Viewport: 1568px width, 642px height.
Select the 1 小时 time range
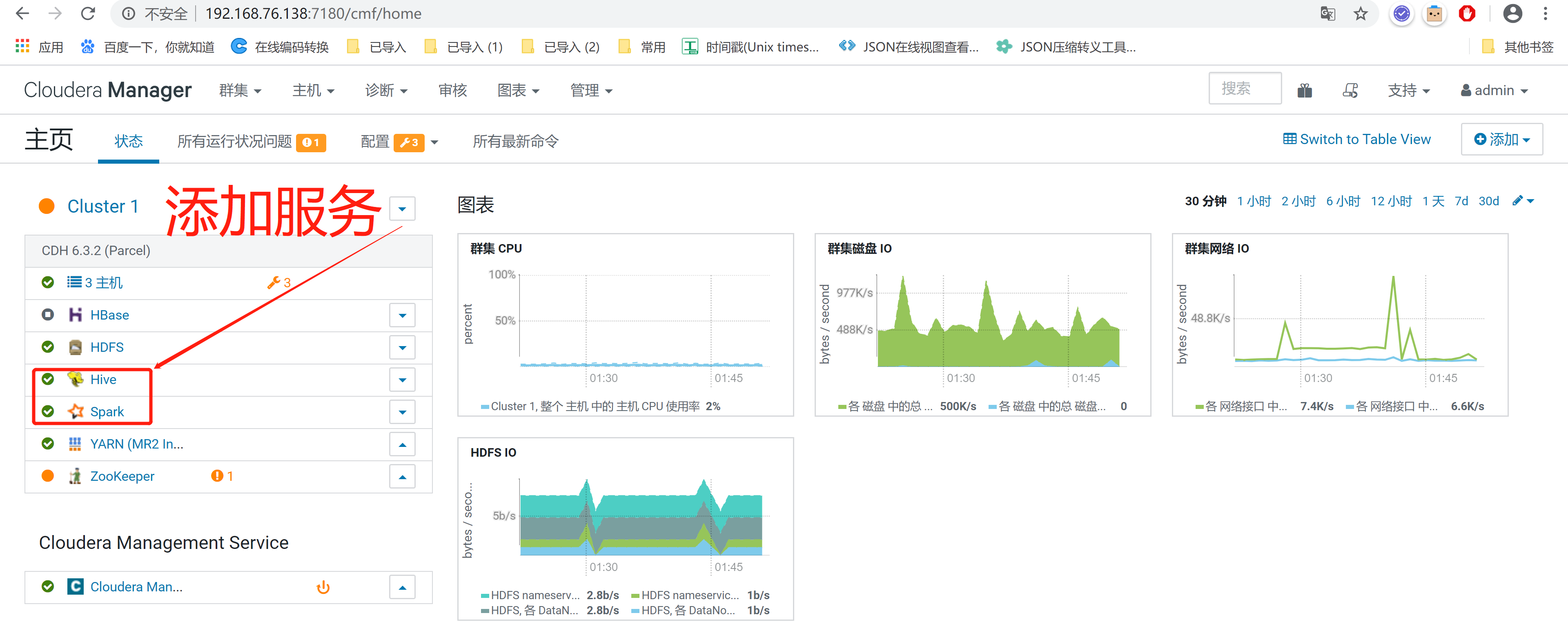(1253, 201)
